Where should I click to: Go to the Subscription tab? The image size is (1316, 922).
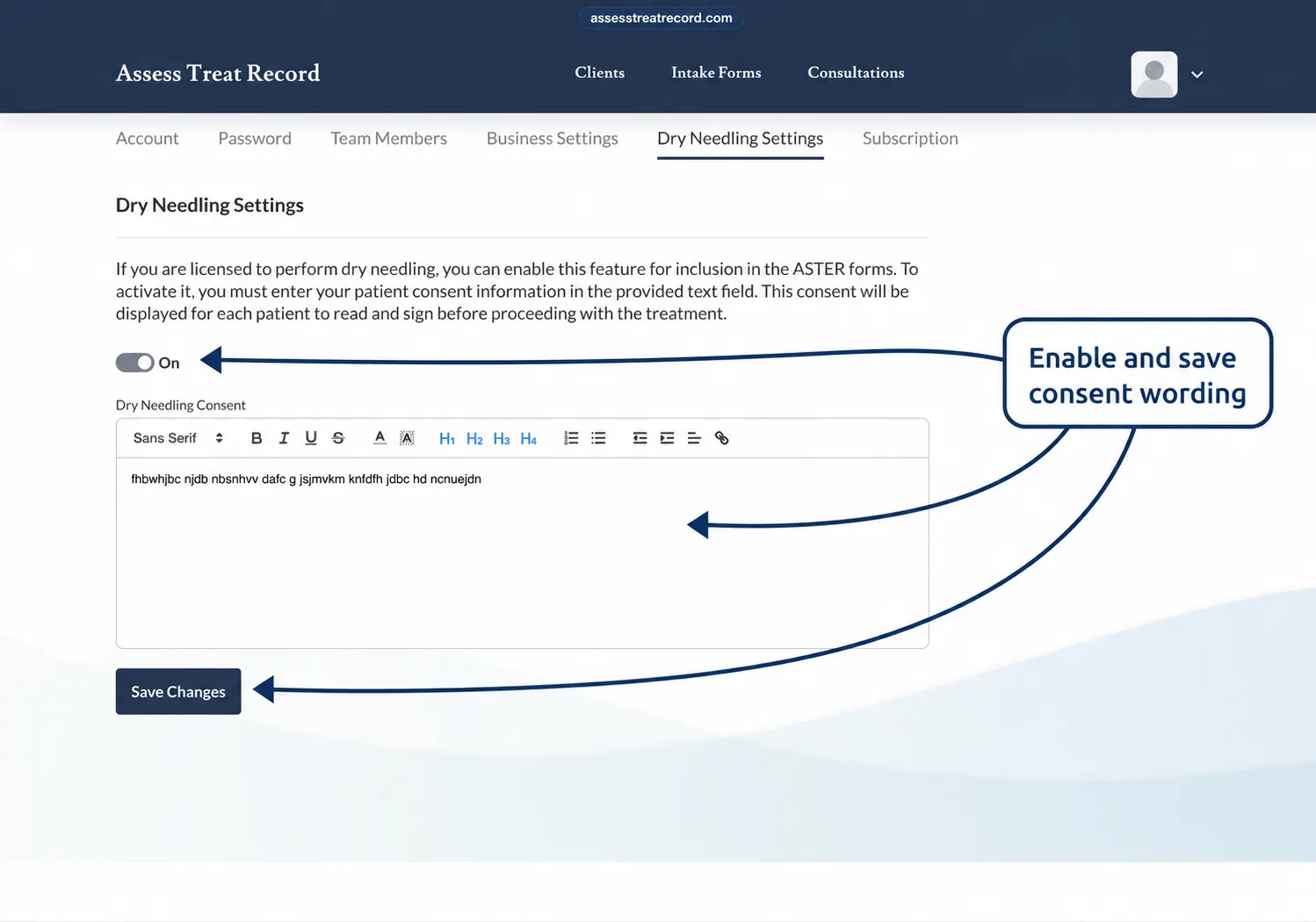click(x=910, y=139)
